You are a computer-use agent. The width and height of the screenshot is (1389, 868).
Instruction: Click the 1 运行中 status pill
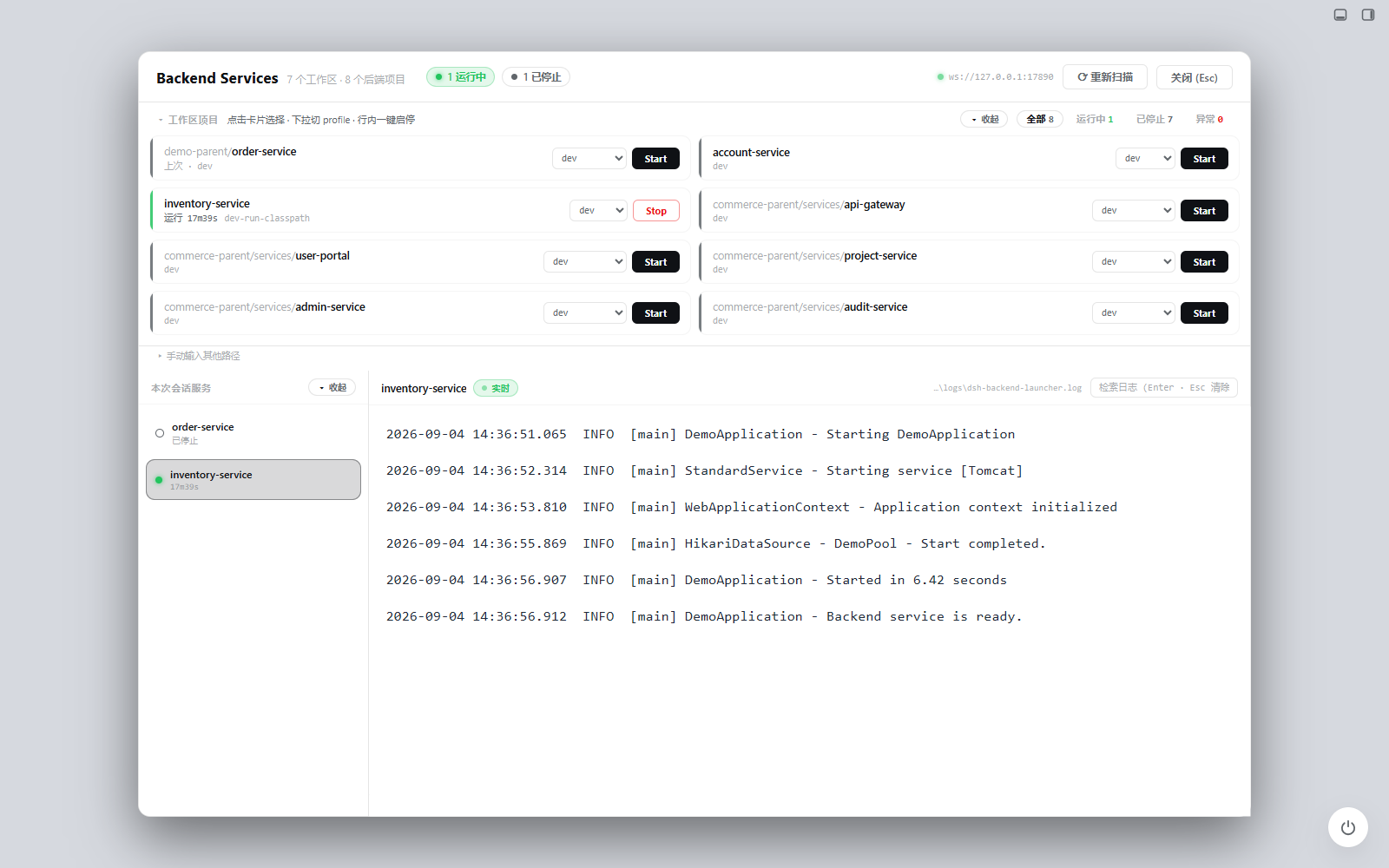tap(460, 77)
